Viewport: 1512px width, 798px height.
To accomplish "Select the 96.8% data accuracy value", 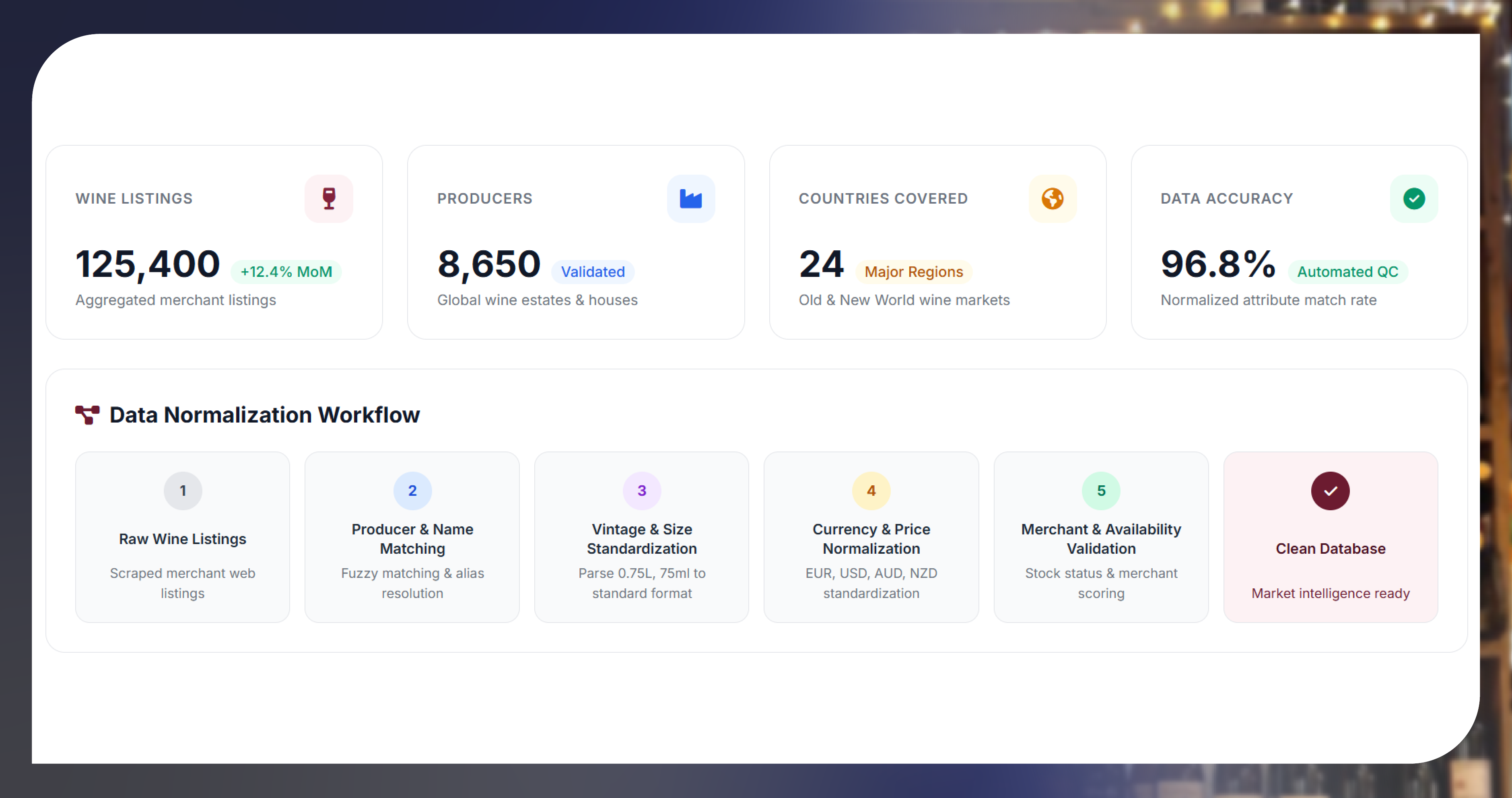I will tap(1218, 264).
